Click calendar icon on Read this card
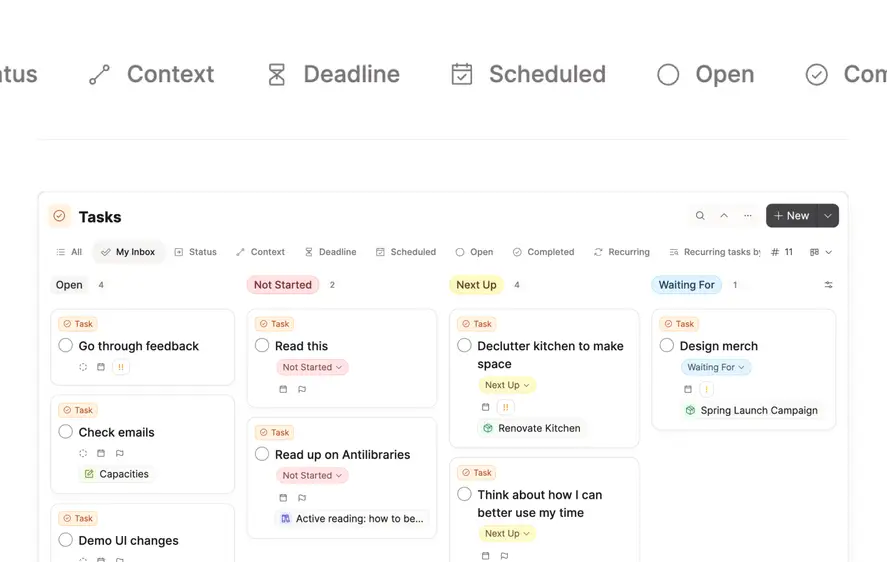Image resolution: width=887 pixels, height=562 pixels. click(x=283, y=389)
